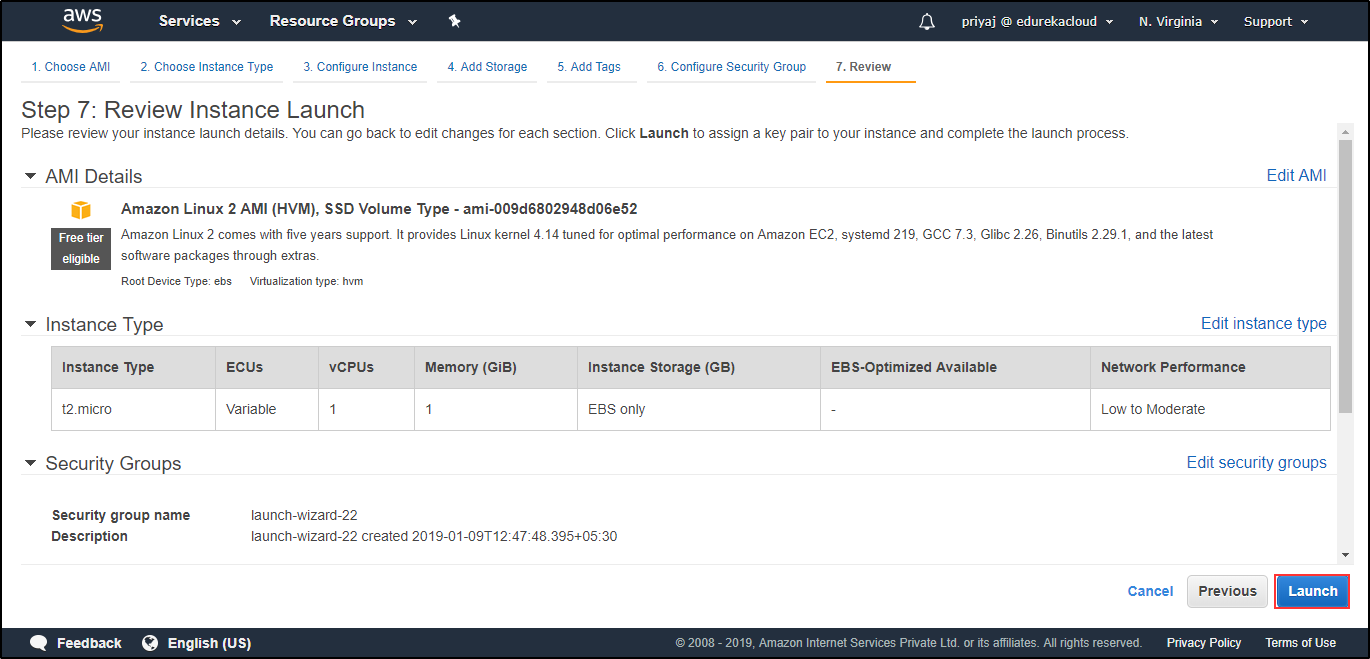Click the Virtualization type: hvm text
Viewport: 1370px width, 659px height.
coord(307,281)
